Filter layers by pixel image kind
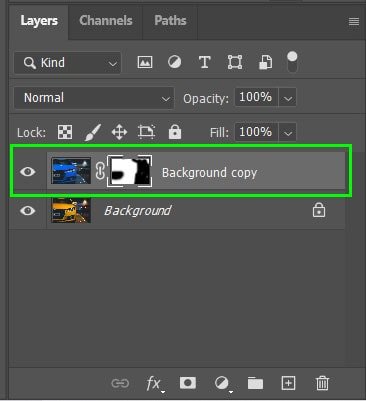This screenshot has height=401, width=366. coord(145,62)
